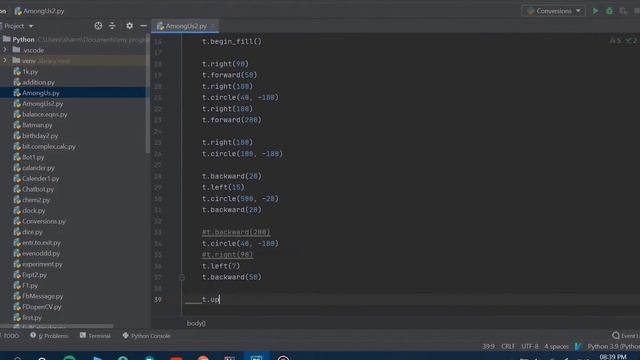Click the body() breadcrumb
Image resolution: width=640 pixels, height=360 pixels.
pyautogui.click(x=196, y=323)
